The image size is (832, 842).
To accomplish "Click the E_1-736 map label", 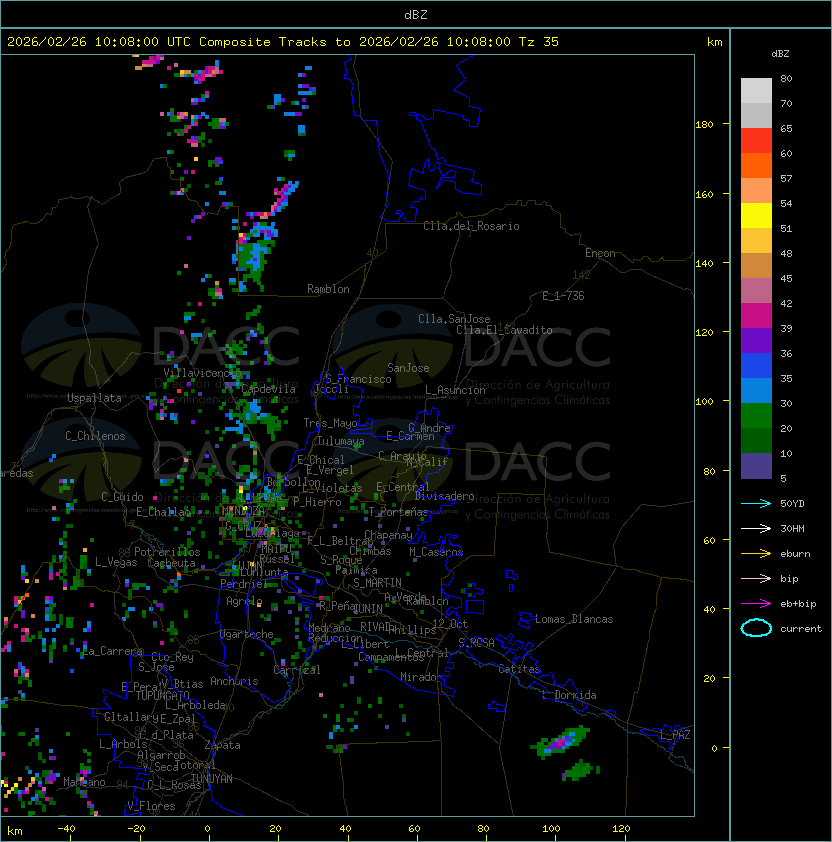I will pos(563,296).
